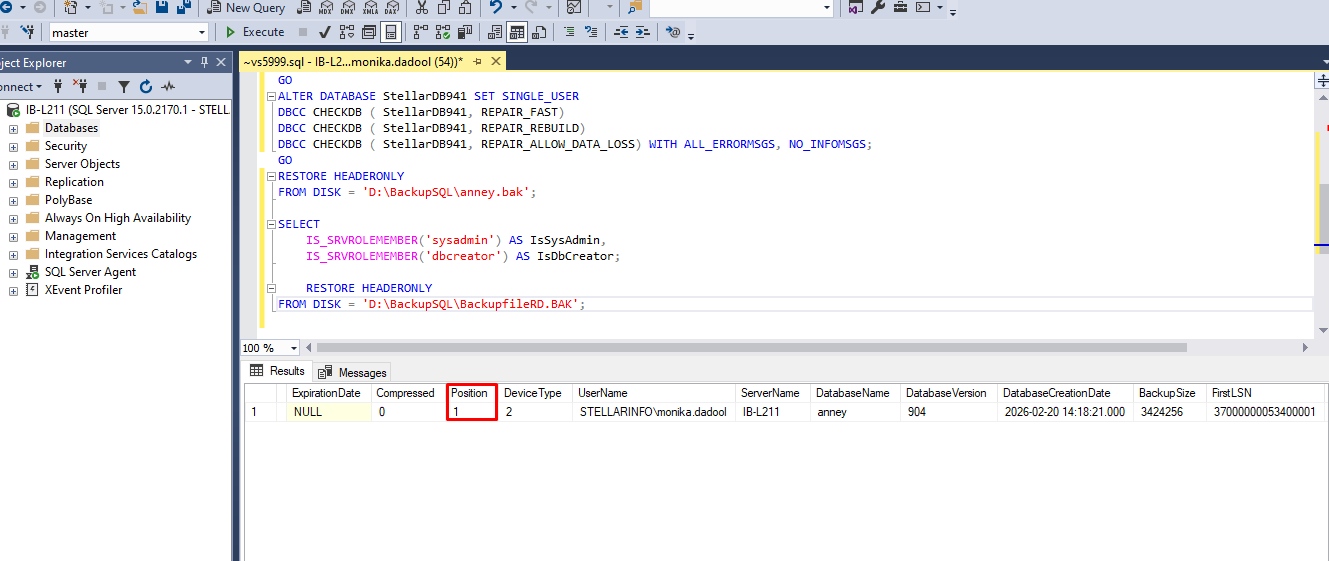
Task: Click the Decrease Indent icon
Action: pos(621,32)
